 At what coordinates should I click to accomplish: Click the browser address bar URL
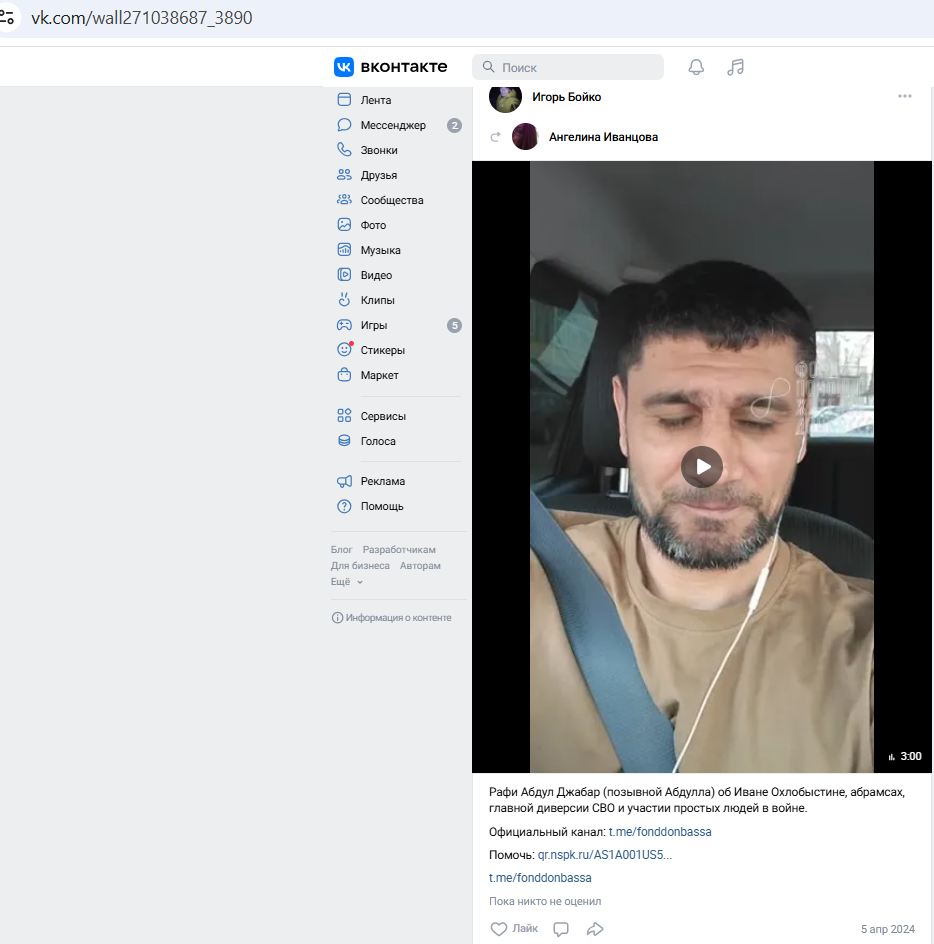point(142,17)
